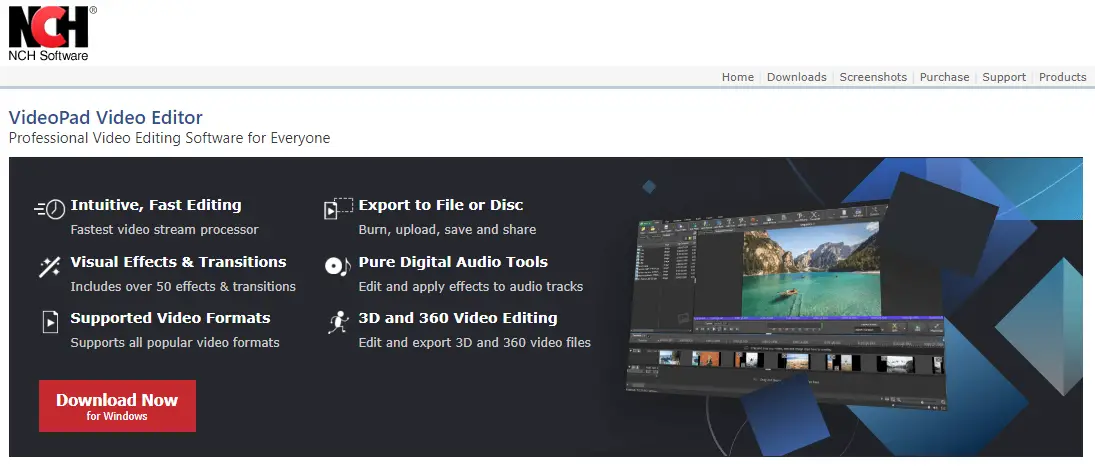Go to the Downloads page
Screen dimensions: 1095x467
point(796,77)
